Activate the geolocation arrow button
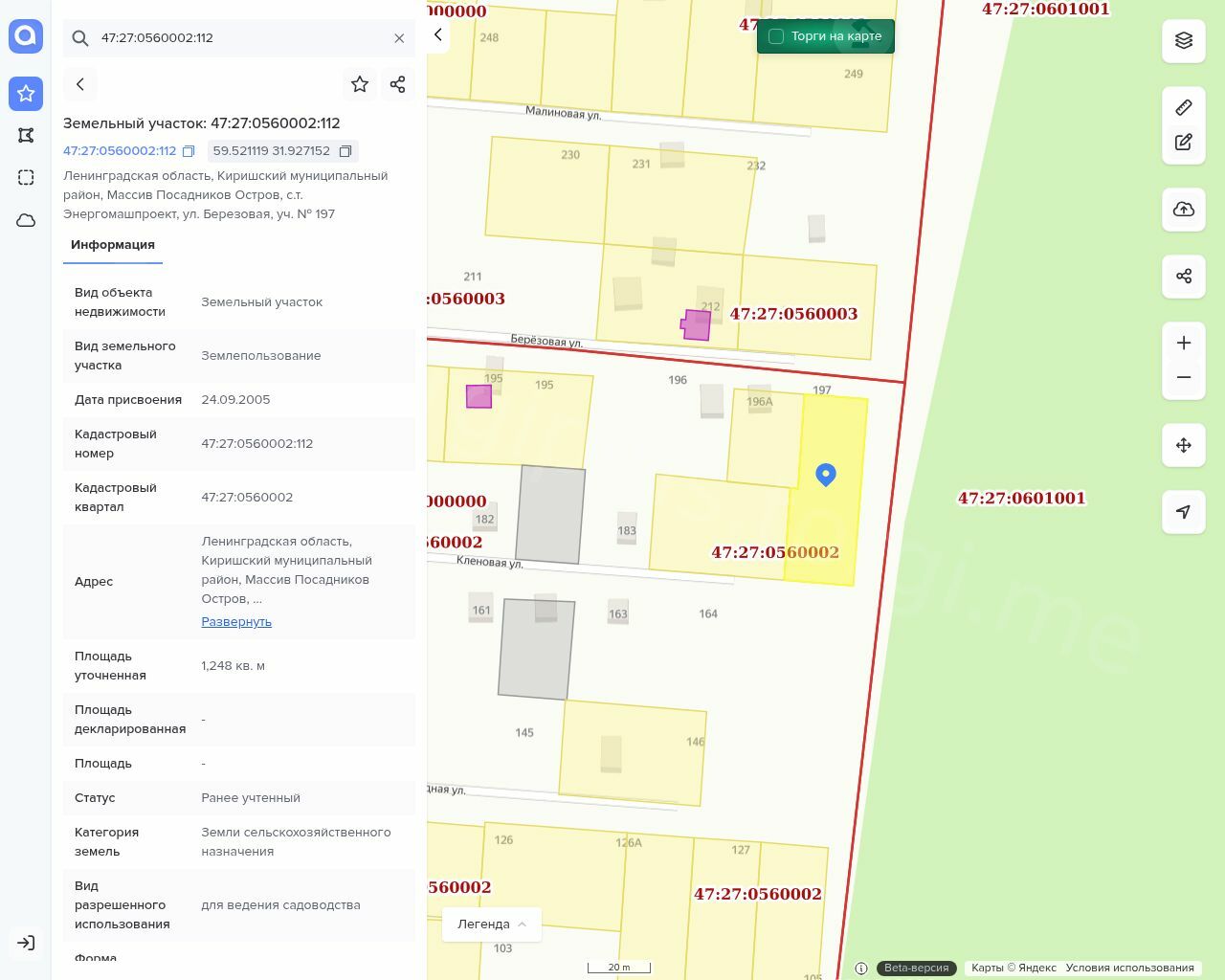 pyautogui.click(x=1183, y=512)
